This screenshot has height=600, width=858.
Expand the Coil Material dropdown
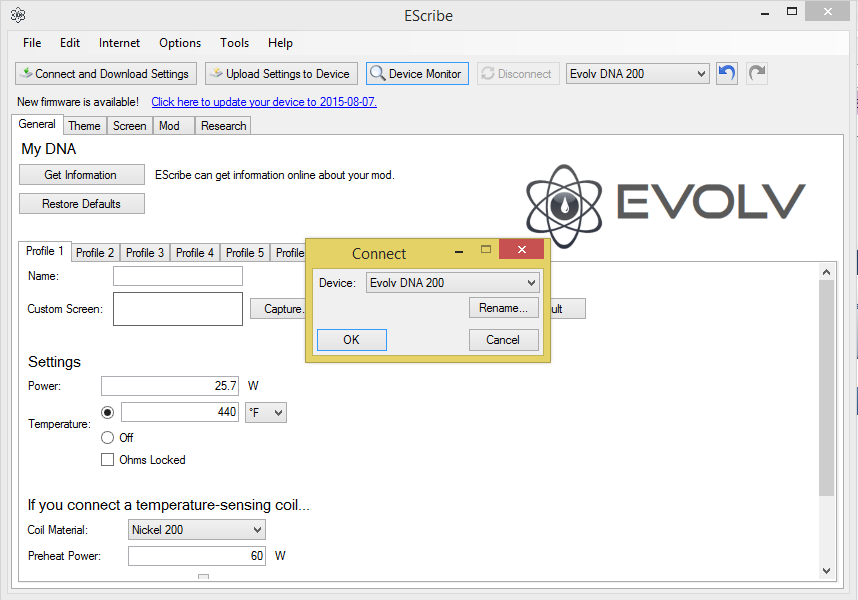(197, 530)
